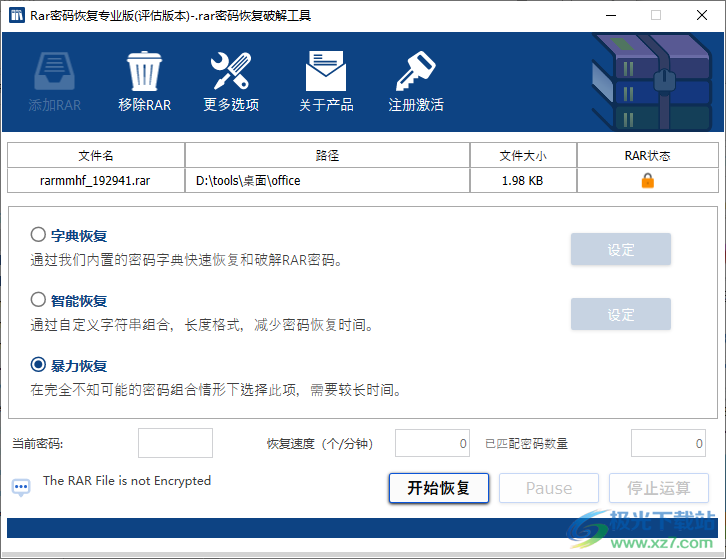Click the 1.98 KB file size cell
Screen dimensions: 726x559
pyautogui.click(x=523, y=180)
